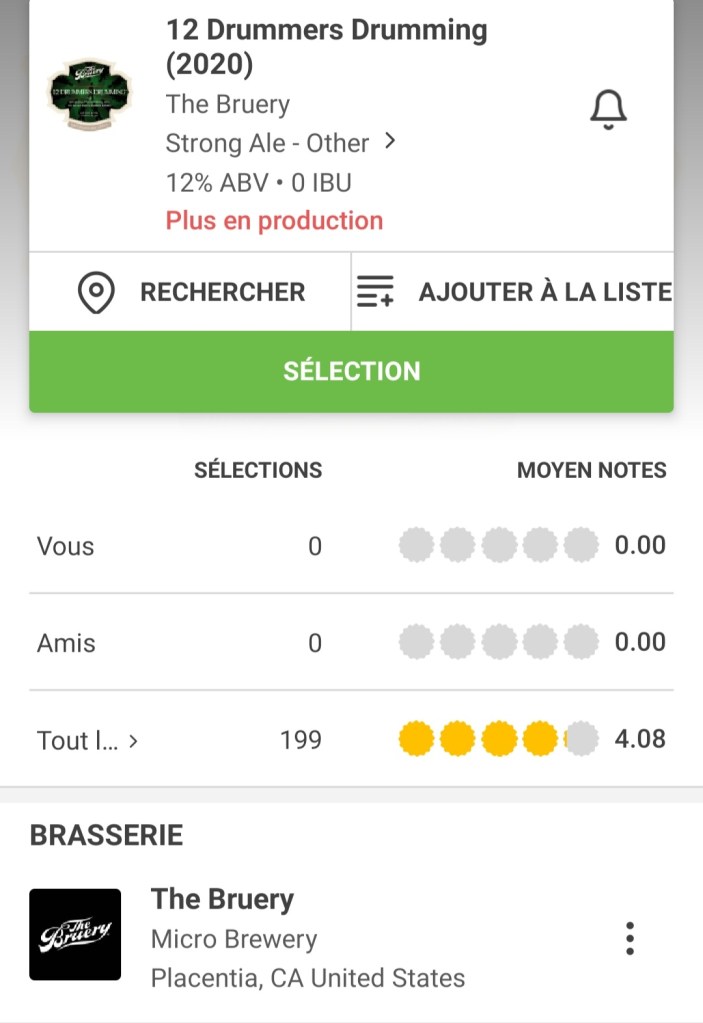Tap The Bruery black logo thumbnail
The height and width of the screenshot is (1023, 703).
click(x=75, y=934)
